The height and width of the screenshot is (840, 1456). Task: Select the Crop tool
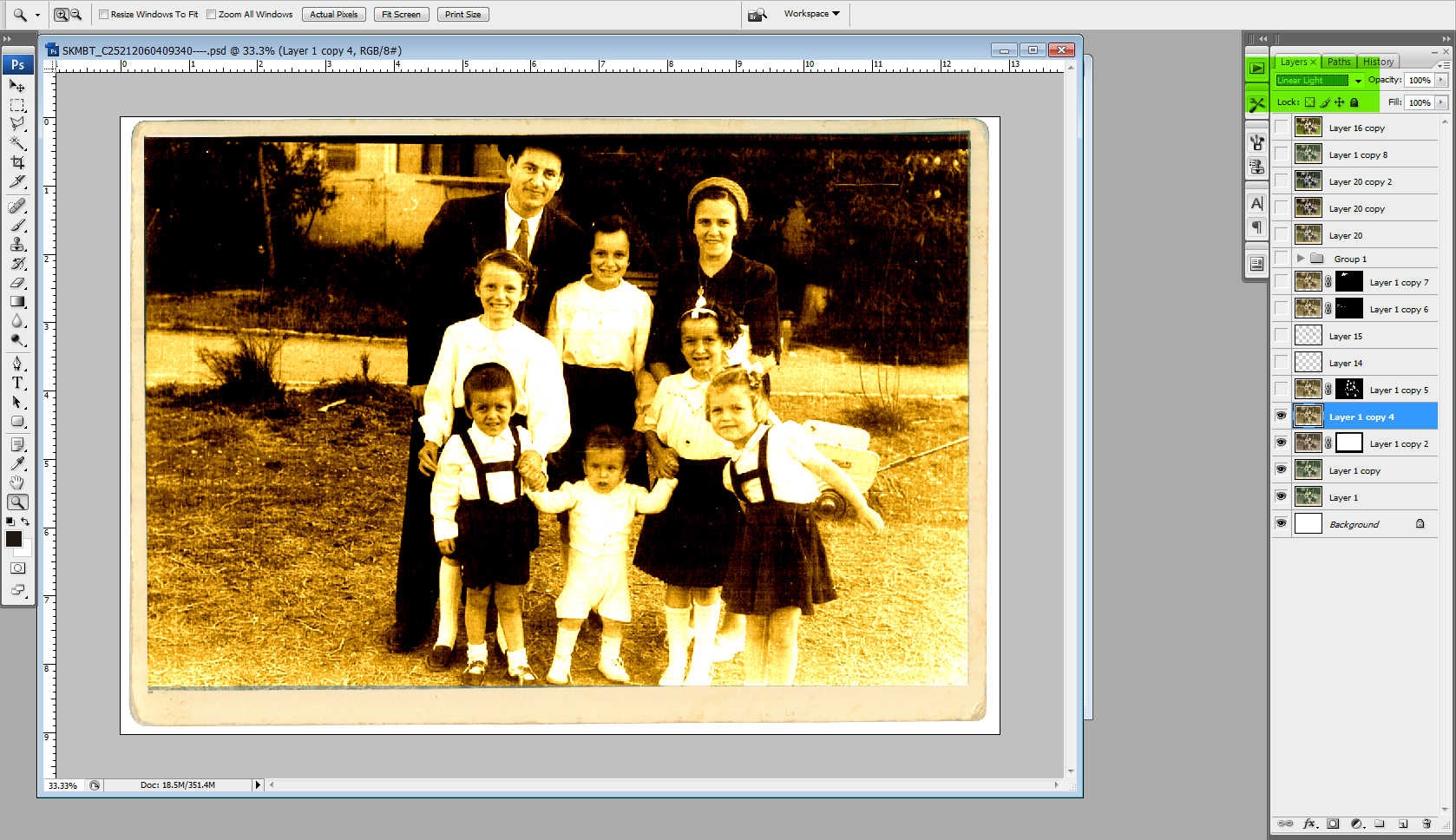(x=17, y=162)
